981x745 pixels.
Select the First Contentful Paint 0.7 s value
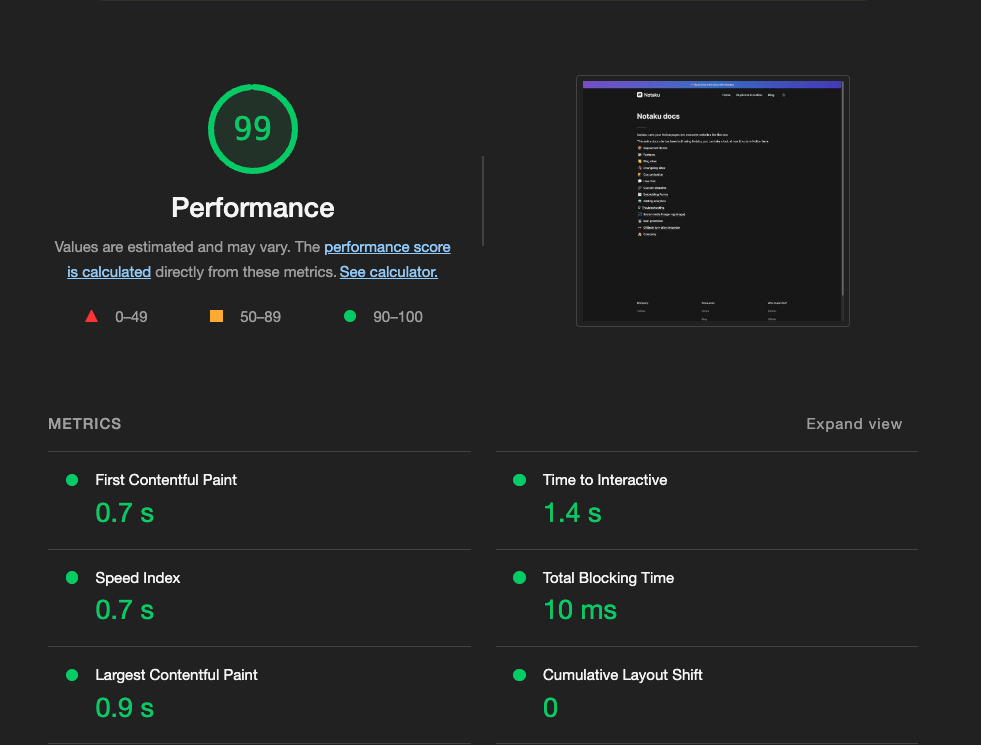pyautogui.click(x=124, y=512)
